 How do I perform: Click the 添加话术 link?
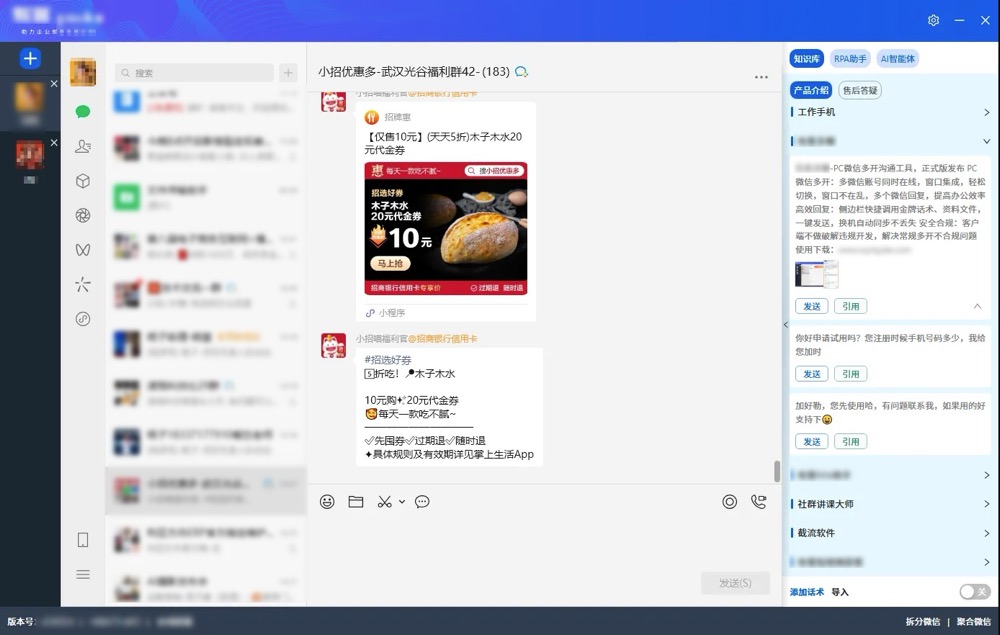807,592
